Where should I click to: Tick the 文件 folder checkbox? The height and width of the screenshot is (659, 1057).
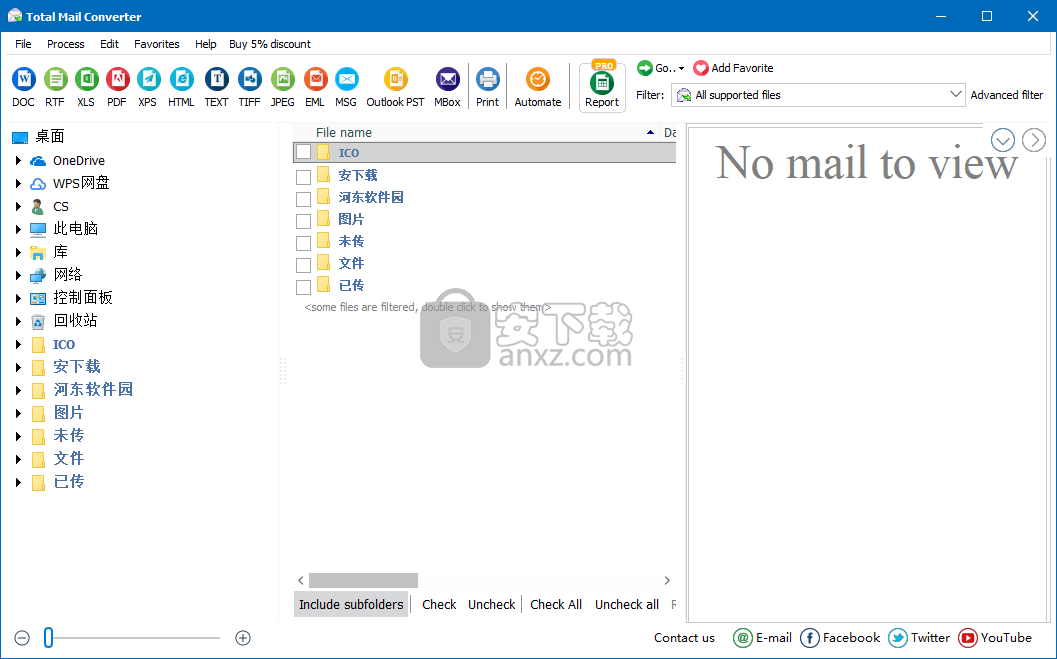pyautogui.click(x=303, y=265)
